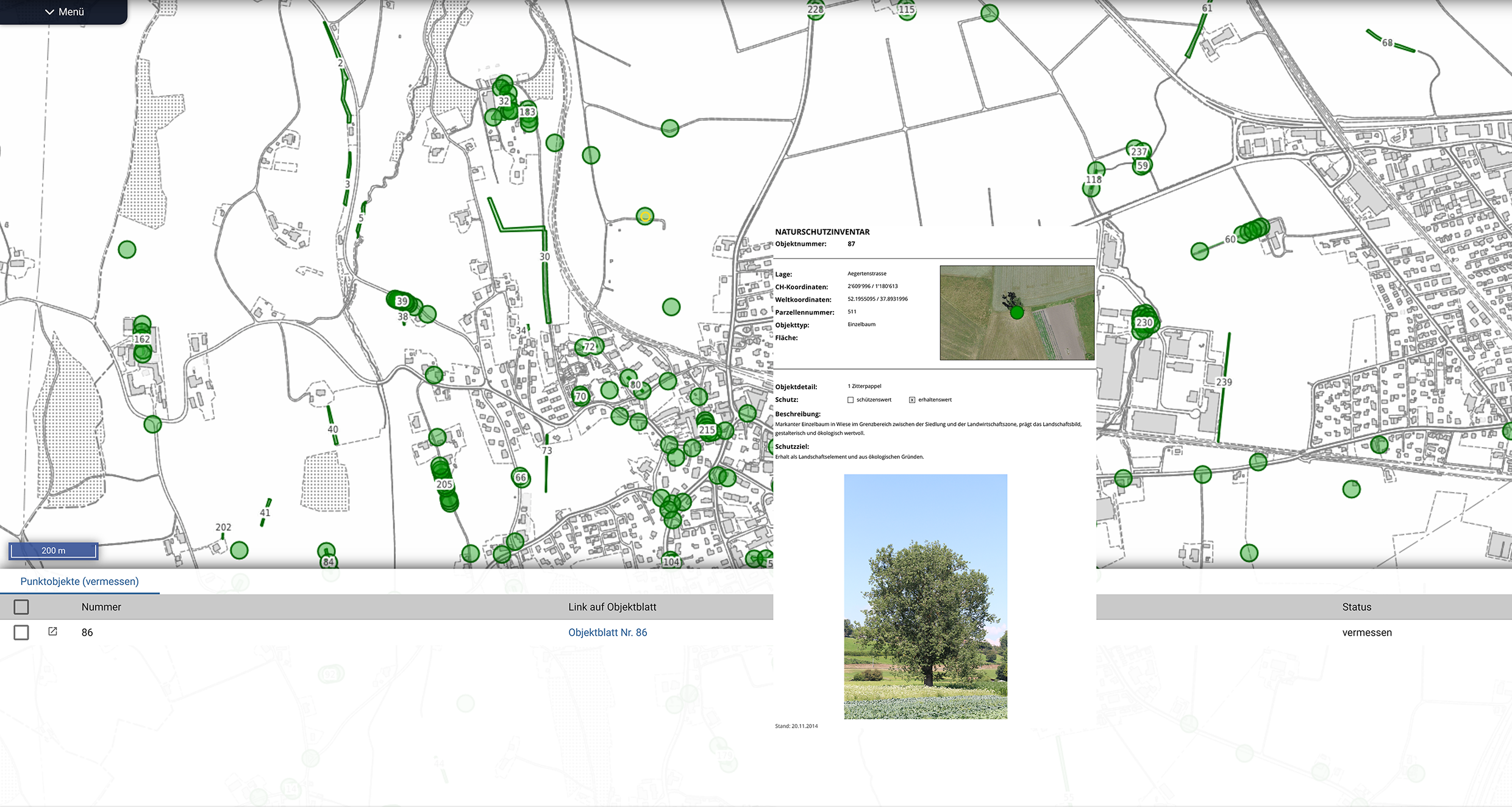Open link Objektblatt Nr. 86
This screenshot has width=1512, height=807.
click(607, 633)
